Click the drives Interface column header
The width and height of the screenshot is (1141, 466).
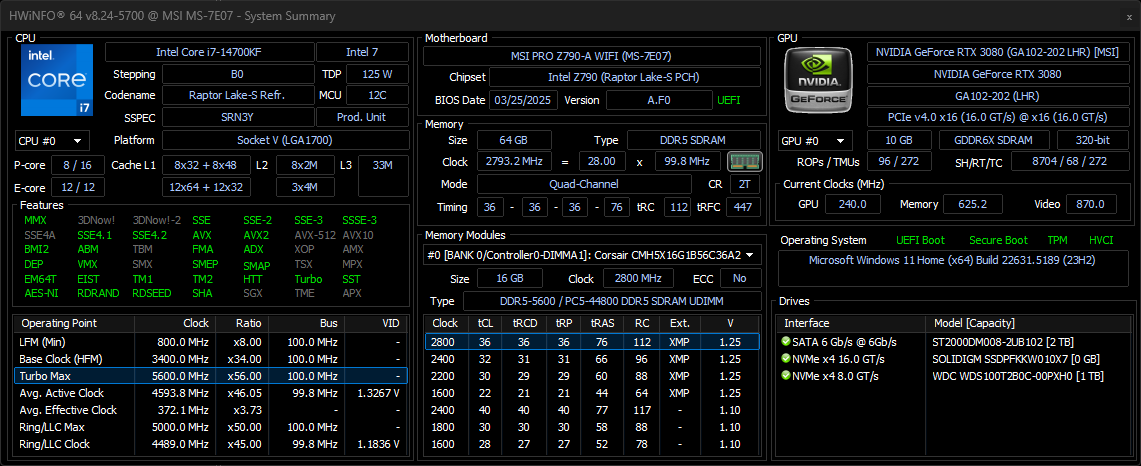(x=851, y=323)
